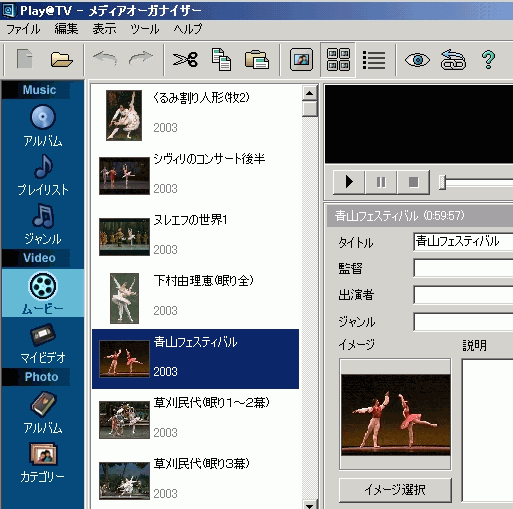Select 下村由理恵 movie thumbnail
Viewport: 513px width, 509px height.
coord(124,298)
